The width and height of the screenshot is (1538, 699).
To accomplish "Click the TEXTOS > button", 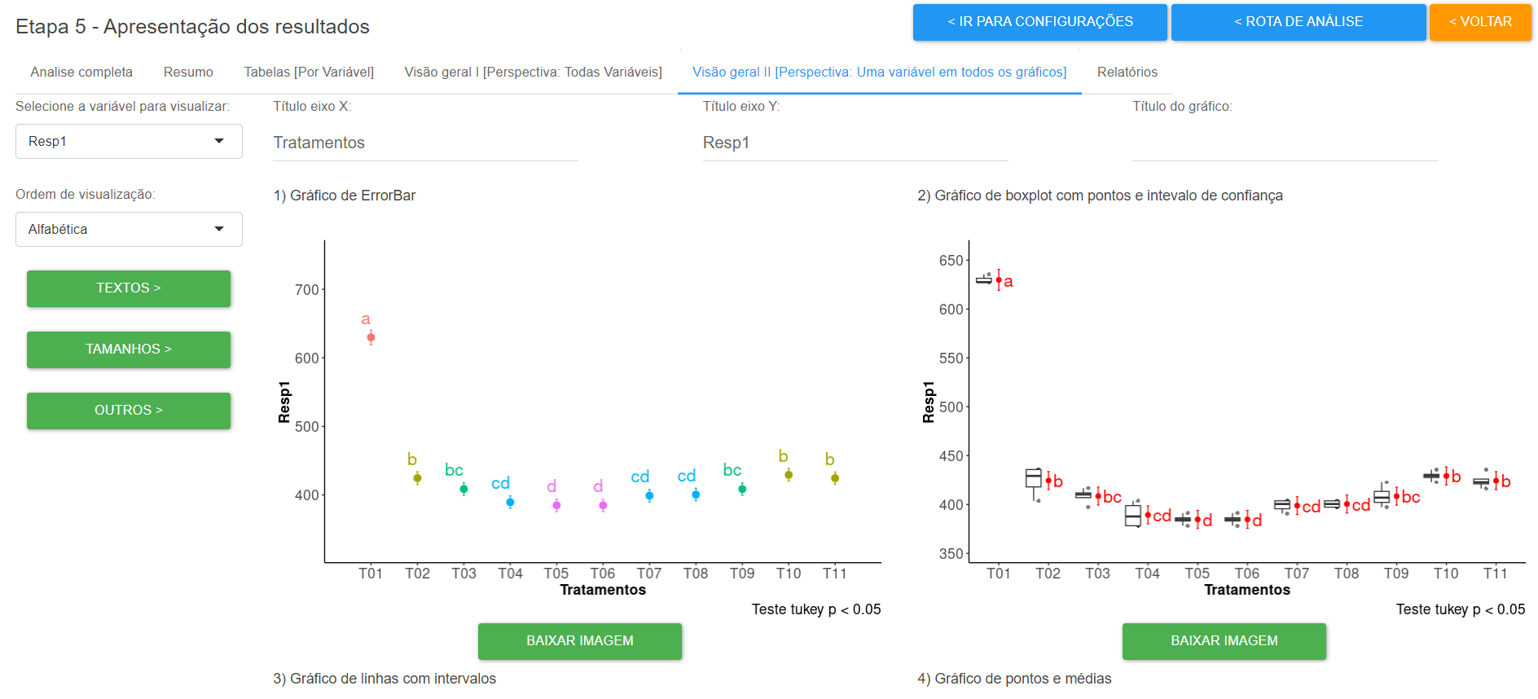I will tap(128, 288).
